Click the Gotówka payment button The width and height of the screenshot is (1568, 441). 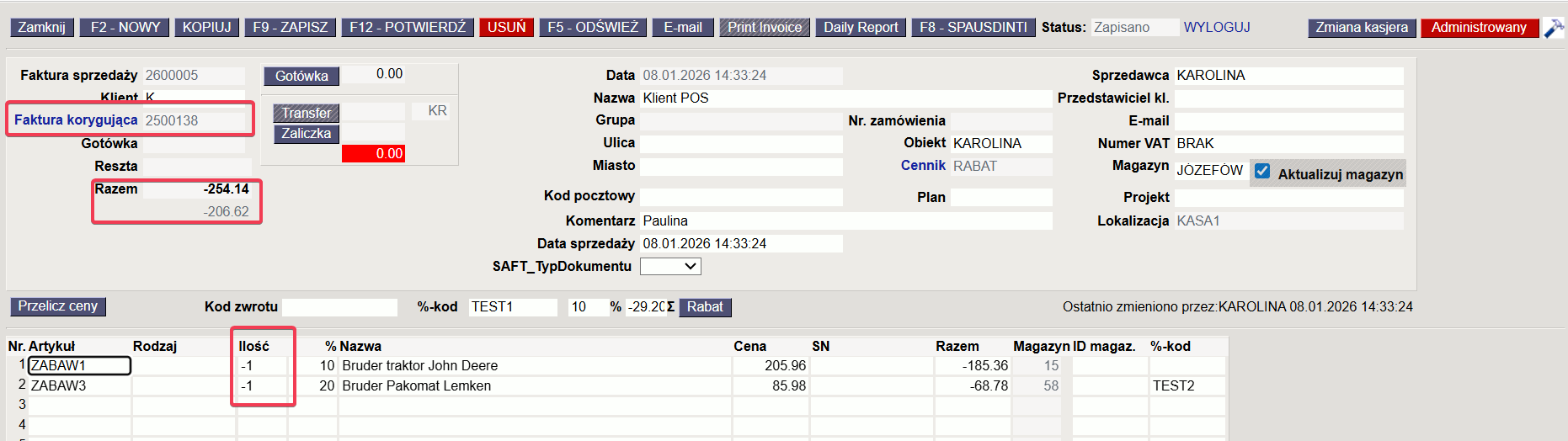301,77
